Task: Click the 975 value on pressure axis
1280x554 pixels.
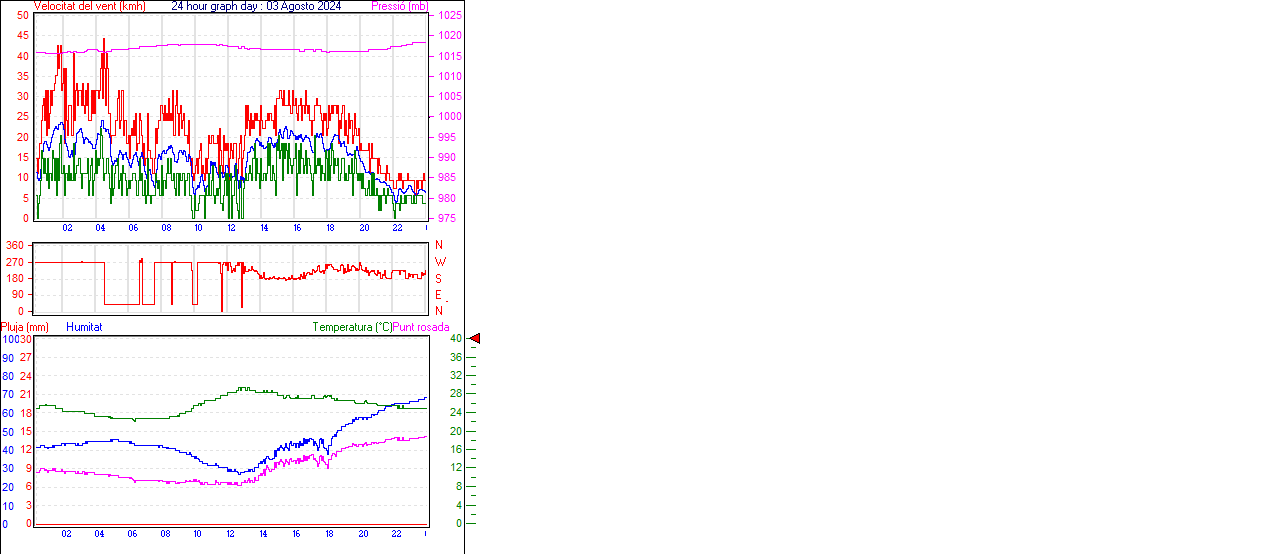Action: coord(447,218)
